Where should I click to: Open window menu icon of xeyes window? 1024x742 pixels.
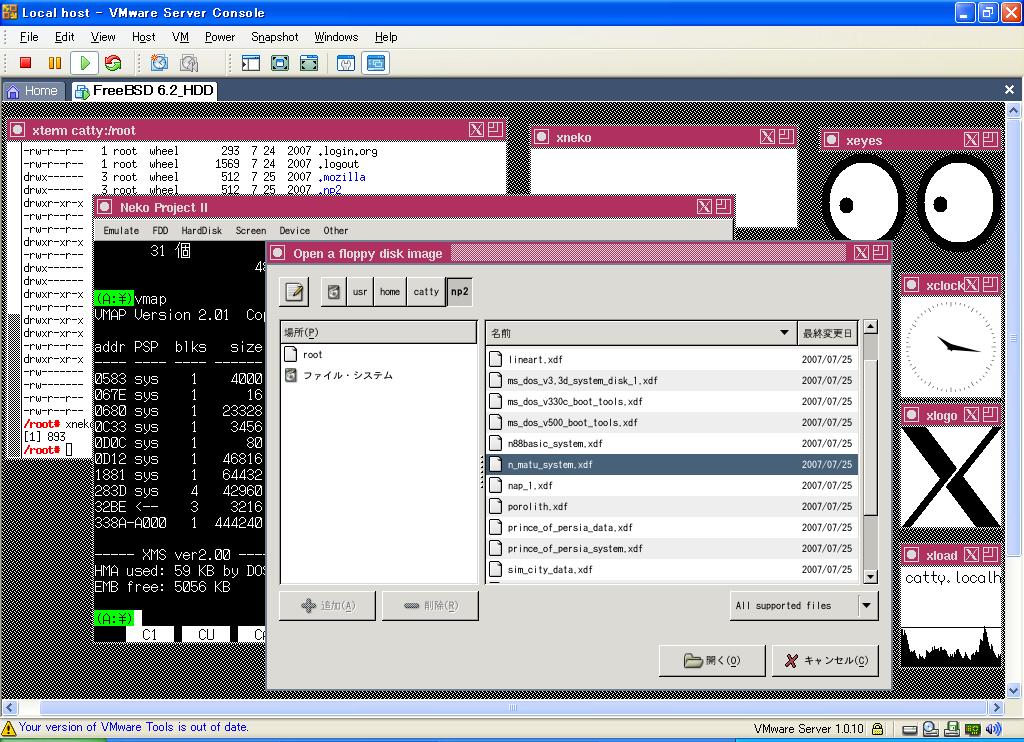[x=831, y=139]
